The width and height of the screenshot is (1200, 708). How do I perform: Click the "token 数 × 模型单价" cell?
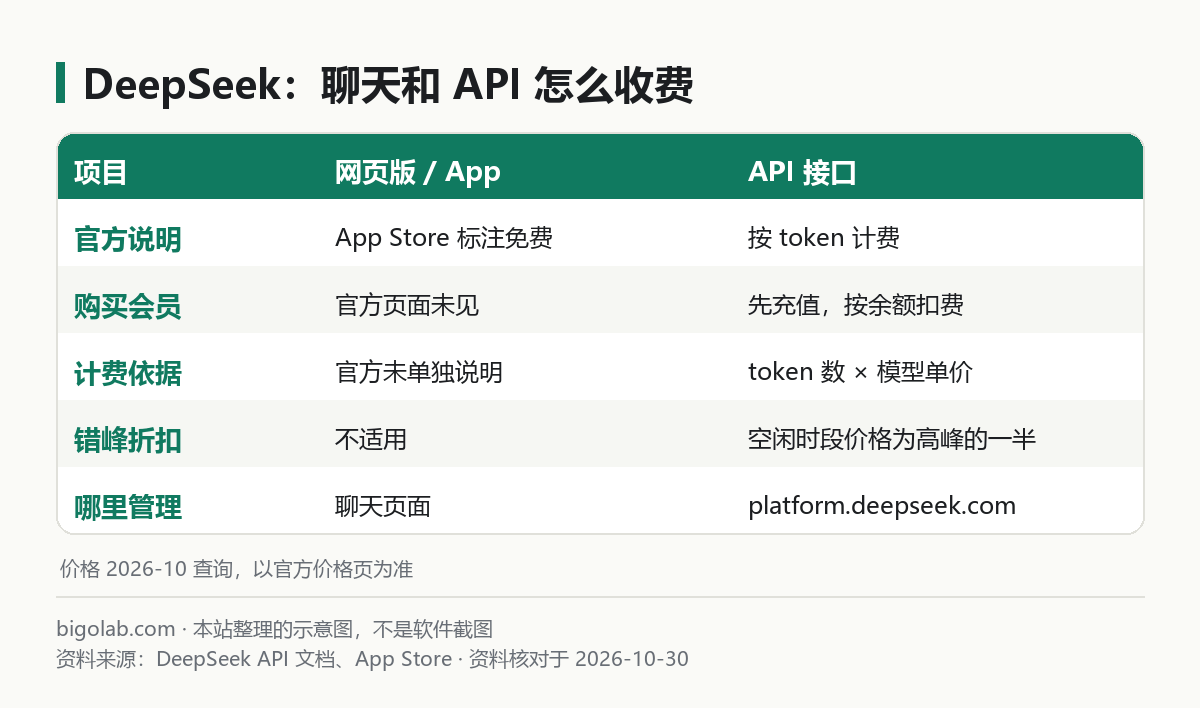point(861,372)
